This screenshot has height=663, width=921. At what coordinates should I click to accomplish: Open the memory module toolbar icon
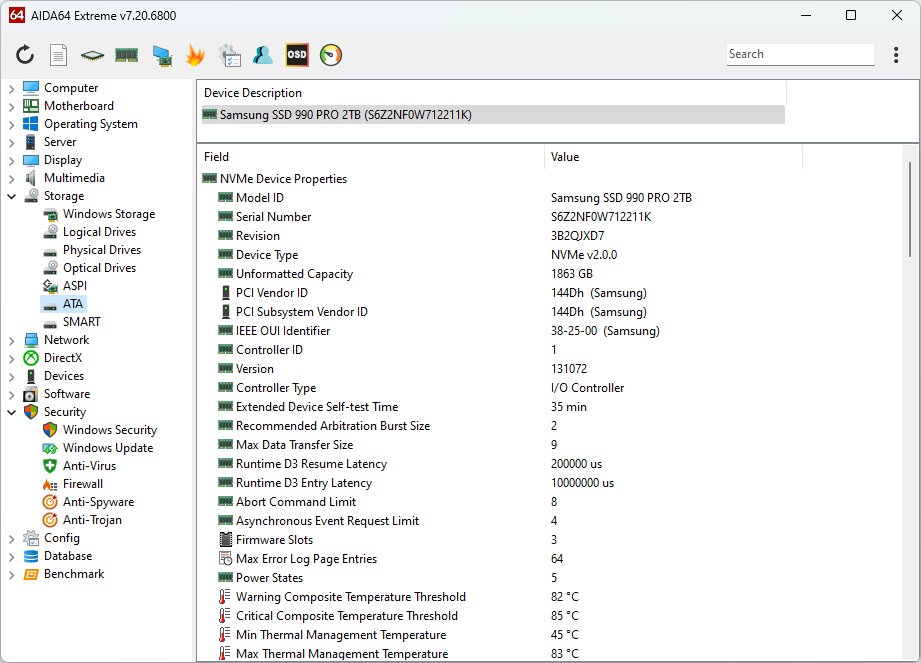(126, 55)
